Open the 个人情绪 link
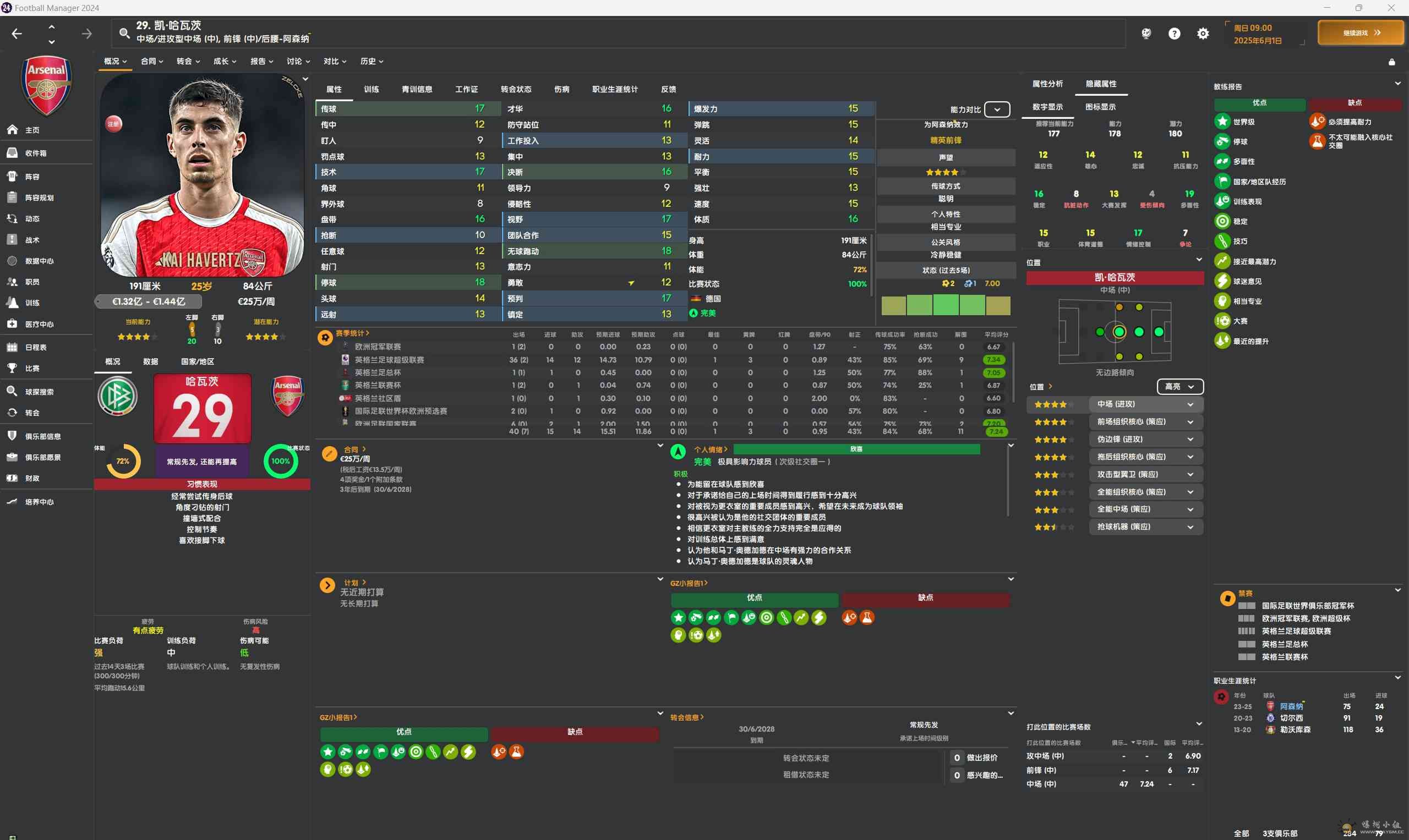1409x840 pixels. (710, 449)
